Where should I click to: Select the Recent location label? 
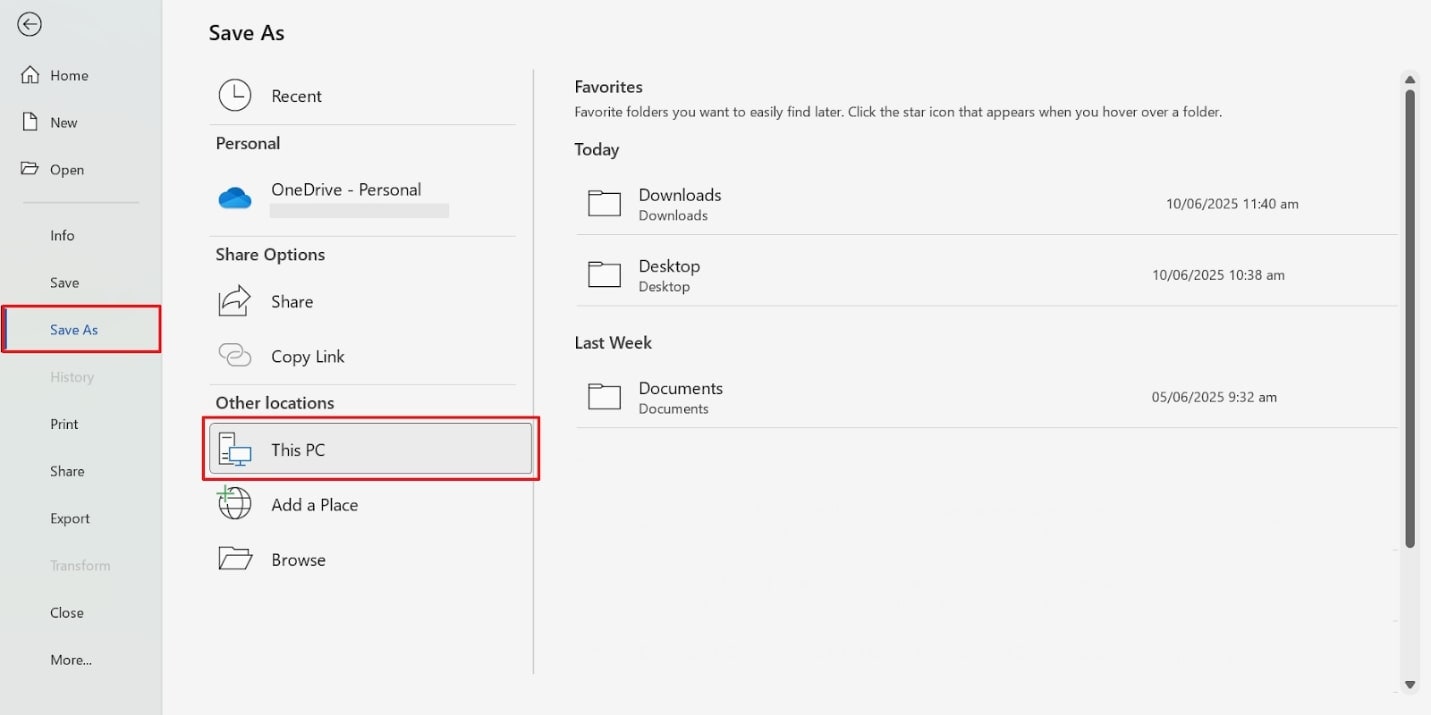(x=296, y=96)
